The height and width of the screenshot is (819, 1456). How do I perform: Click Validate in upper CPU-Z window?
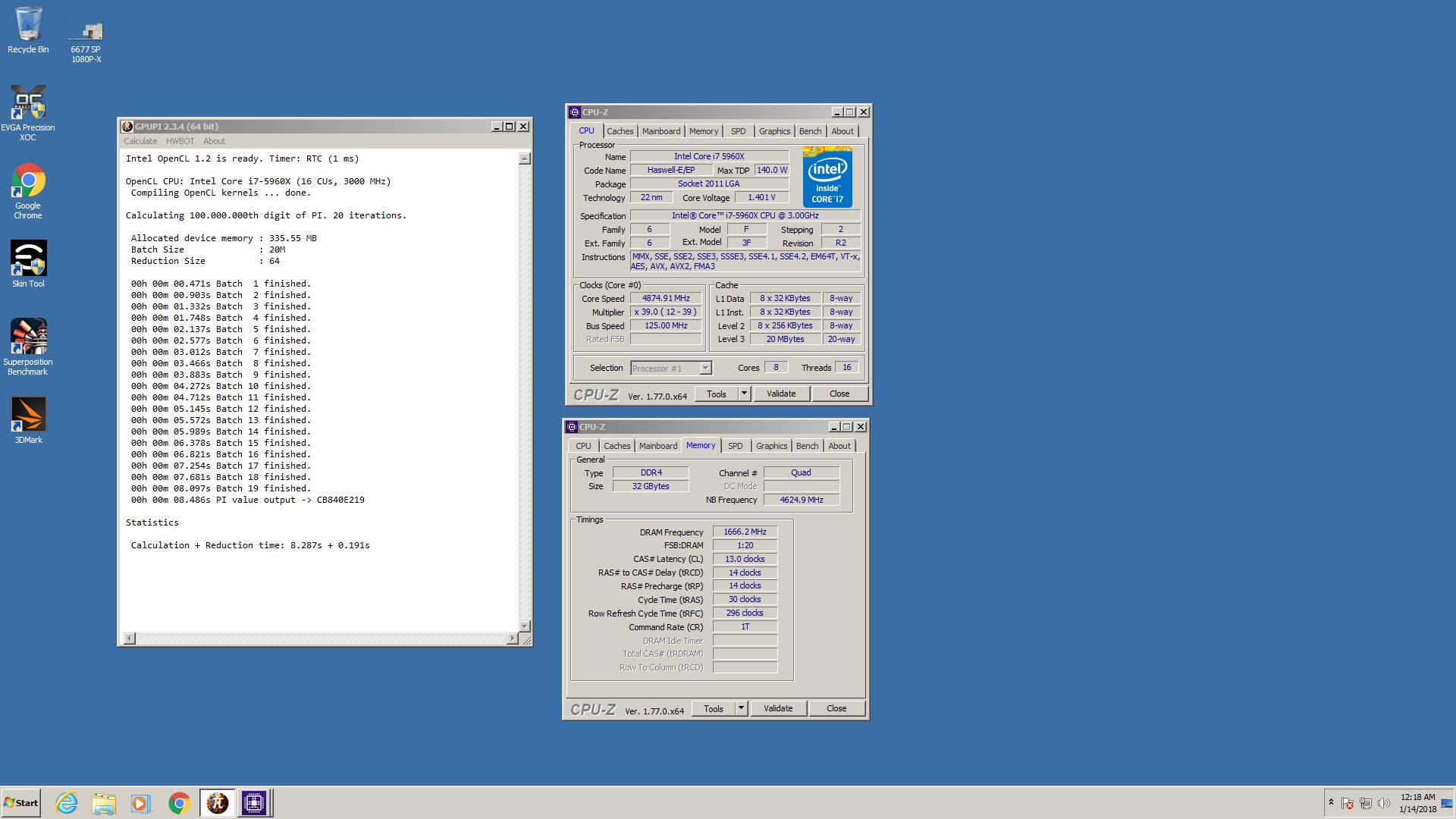(x=781, y=394)
